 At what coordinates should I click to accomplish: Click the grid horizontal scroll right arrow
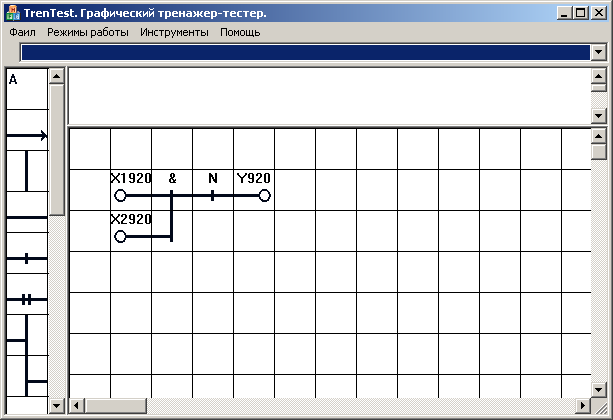583,406
